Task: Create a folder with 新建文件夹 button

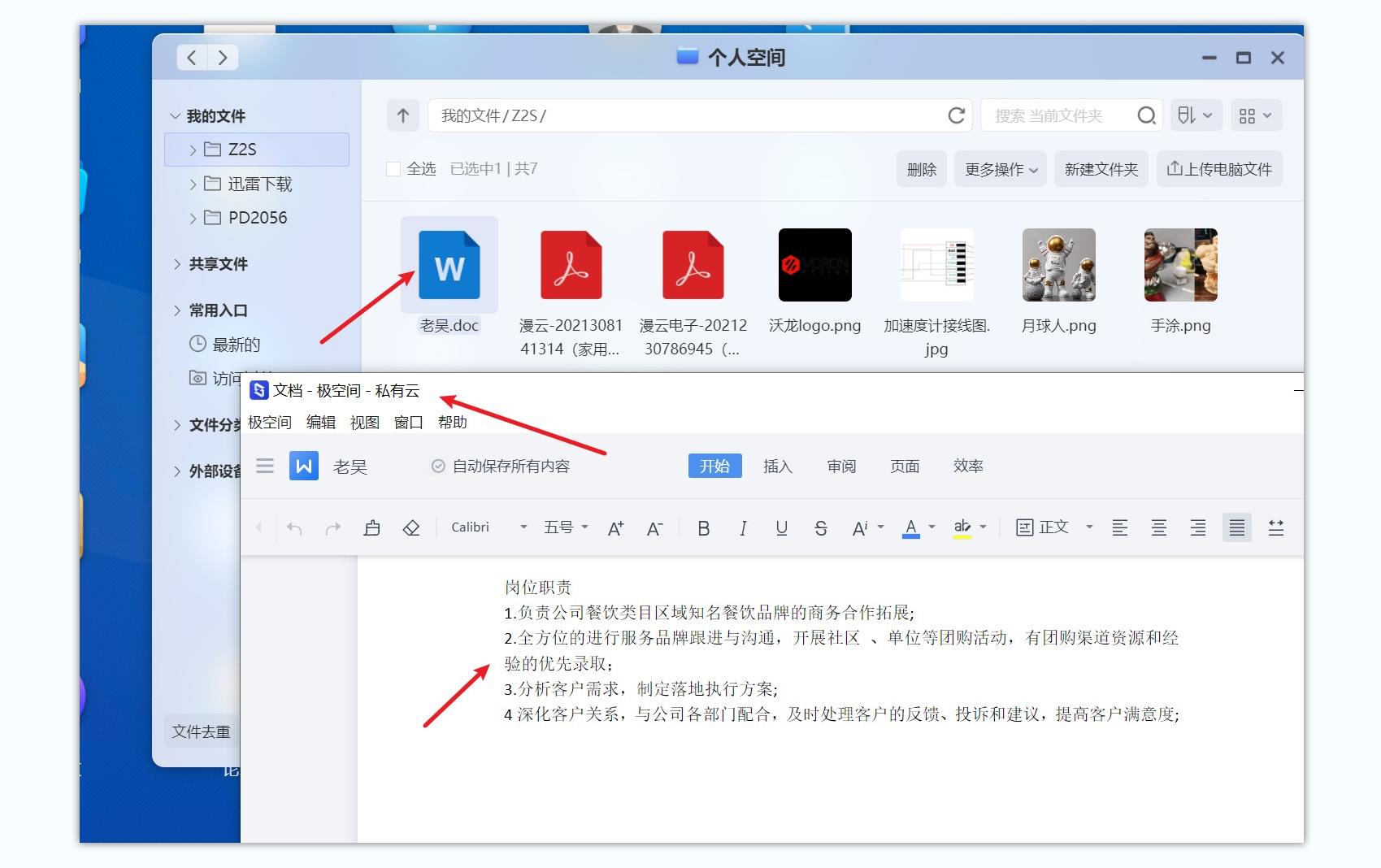Action: [x=1101, y=168]
